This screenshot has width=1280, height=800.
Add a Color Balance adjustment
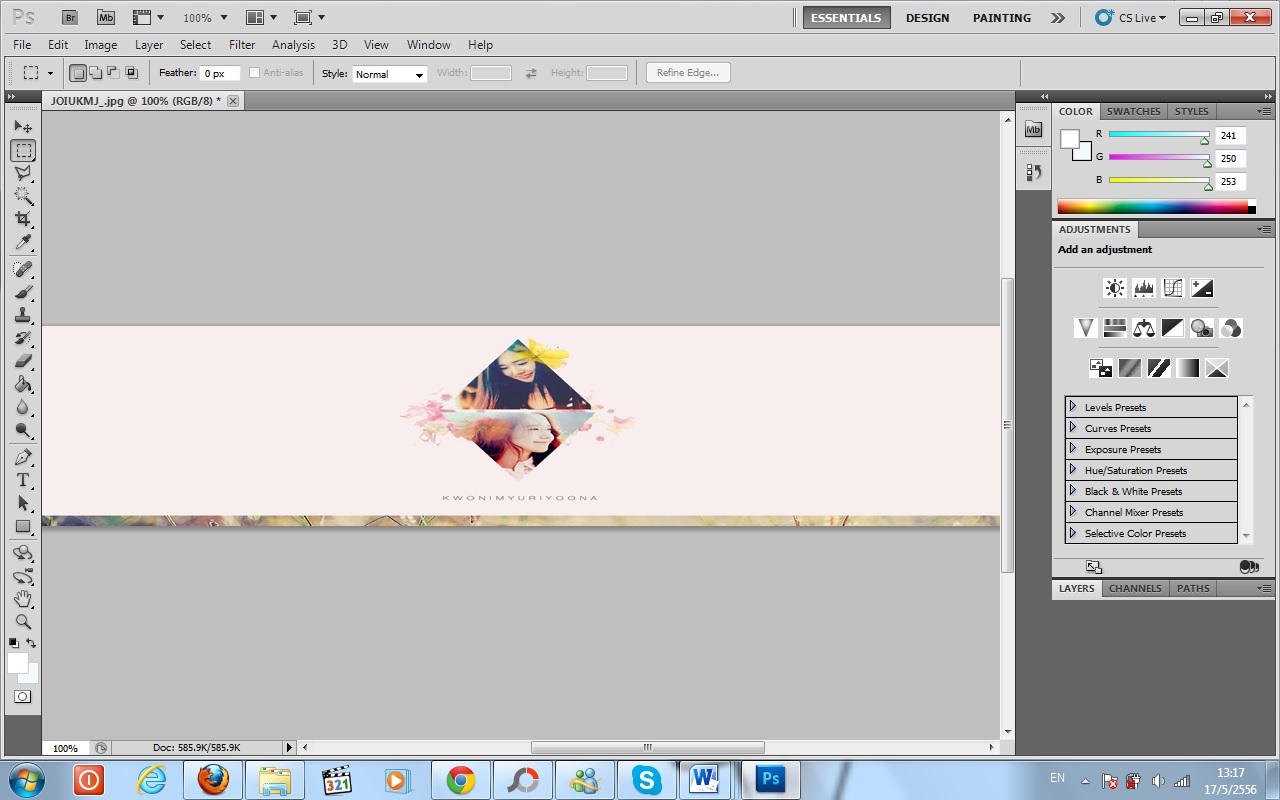[1143, 328]
